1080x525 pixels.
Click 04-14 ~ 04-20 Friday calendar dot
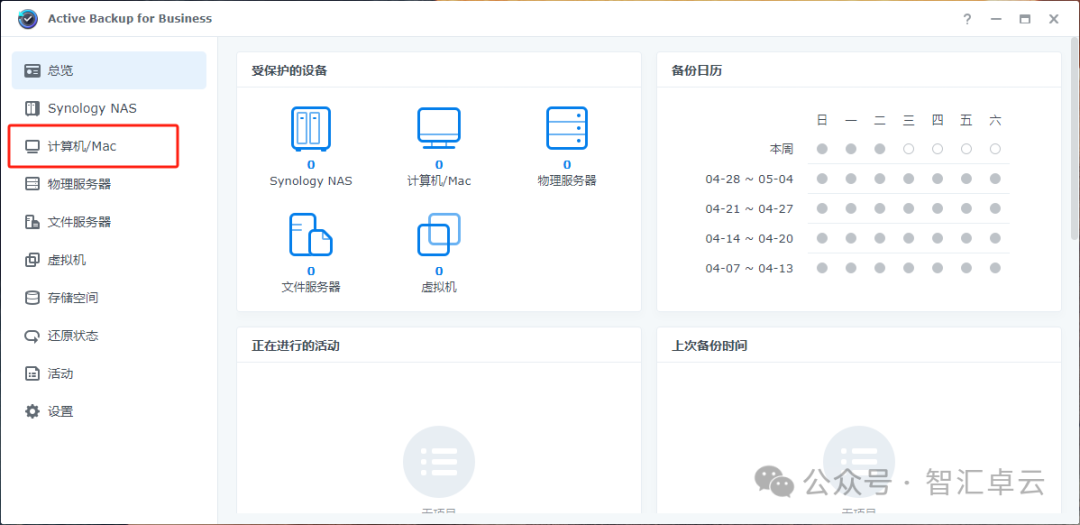[x=966, y=238]
